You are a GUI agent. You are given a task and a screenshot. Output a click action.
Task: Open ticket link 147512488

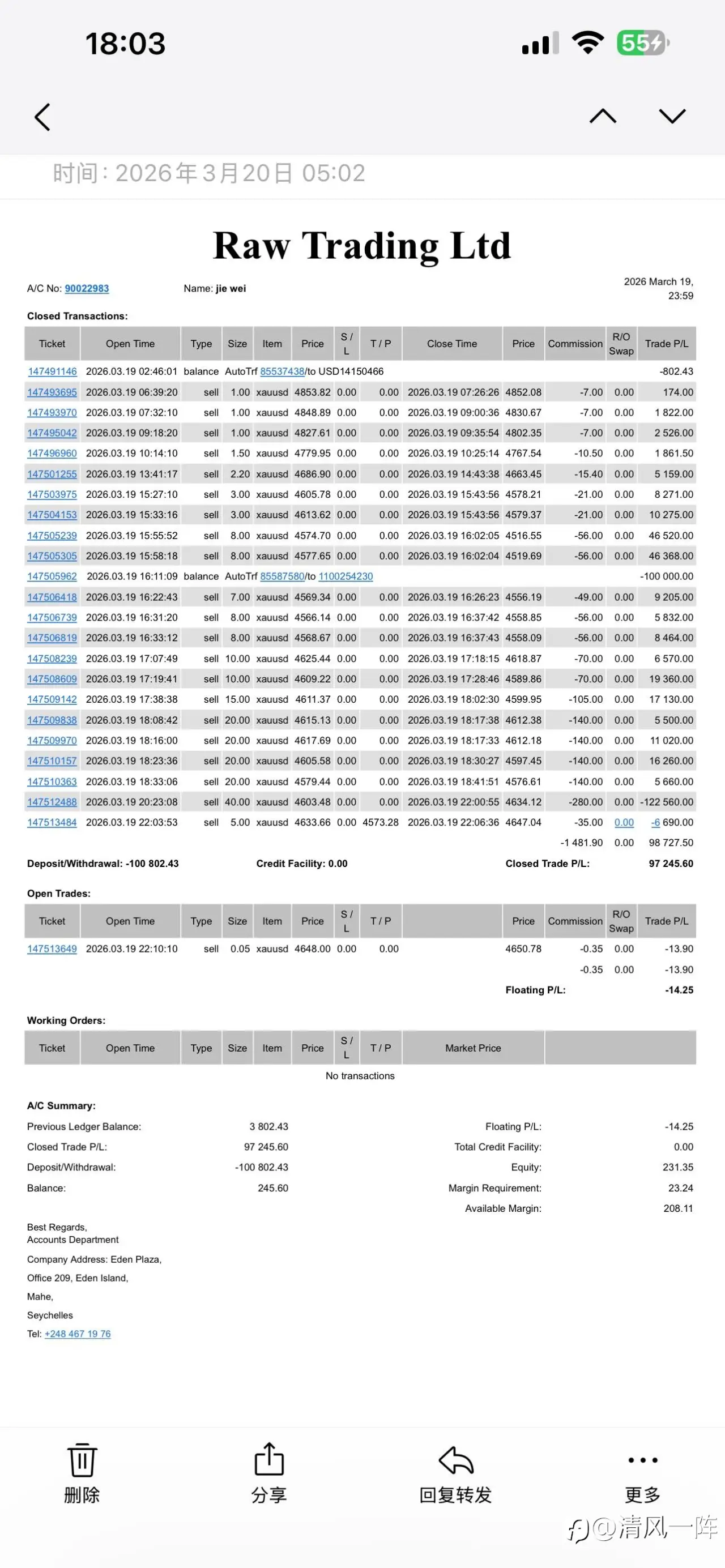52,802
